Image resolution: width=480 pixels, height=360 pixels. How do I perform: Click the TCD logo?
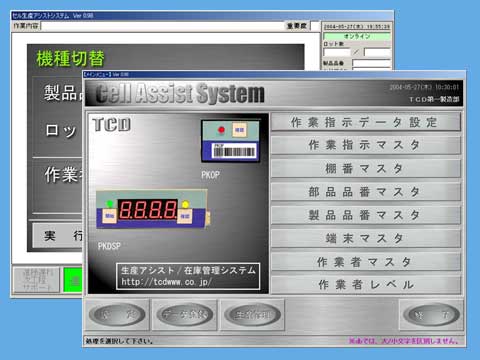[111, 124]
